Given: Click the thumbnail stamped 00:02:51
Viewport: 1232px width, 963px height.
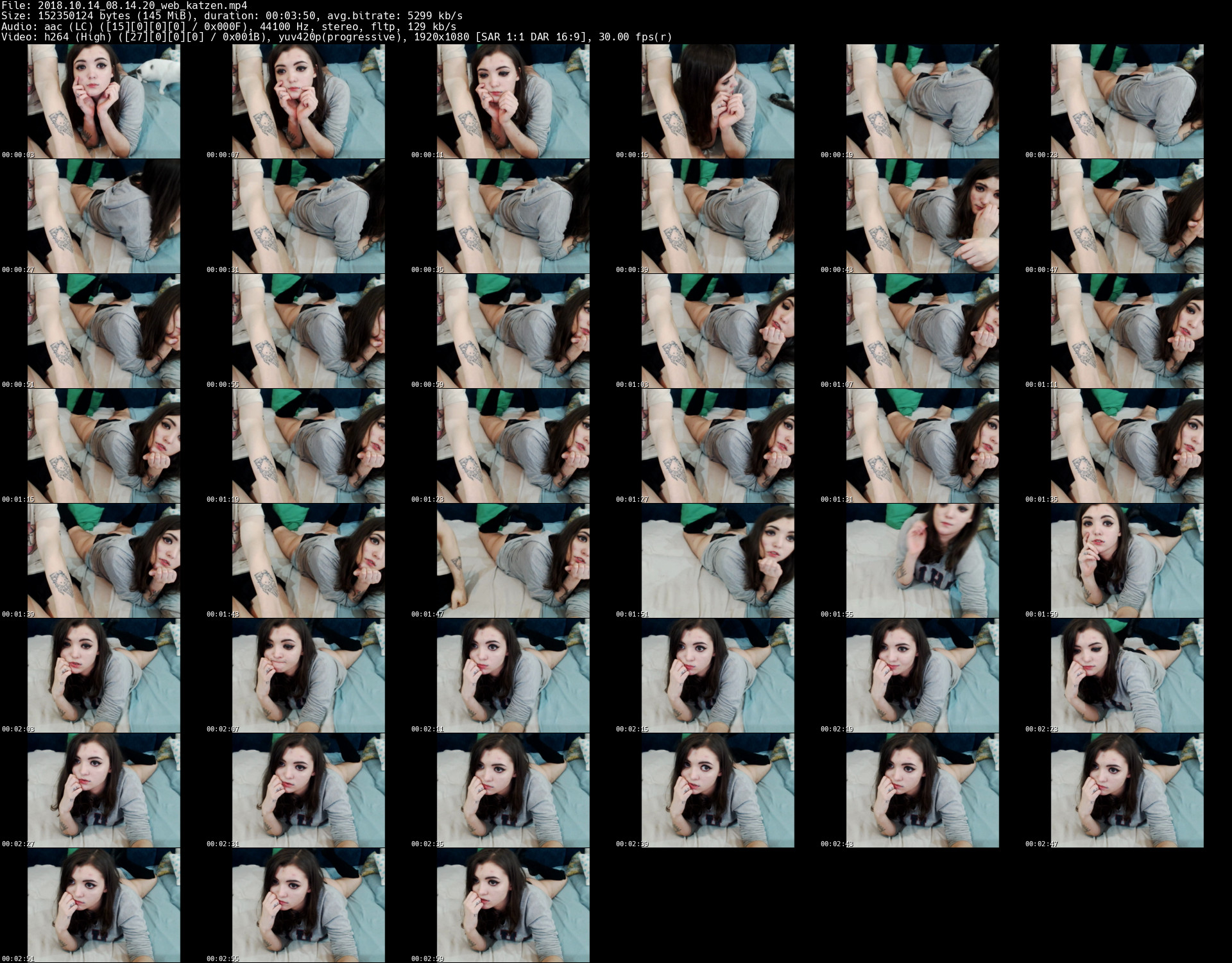Looking at the screenshot, I should tap(103, 905).
